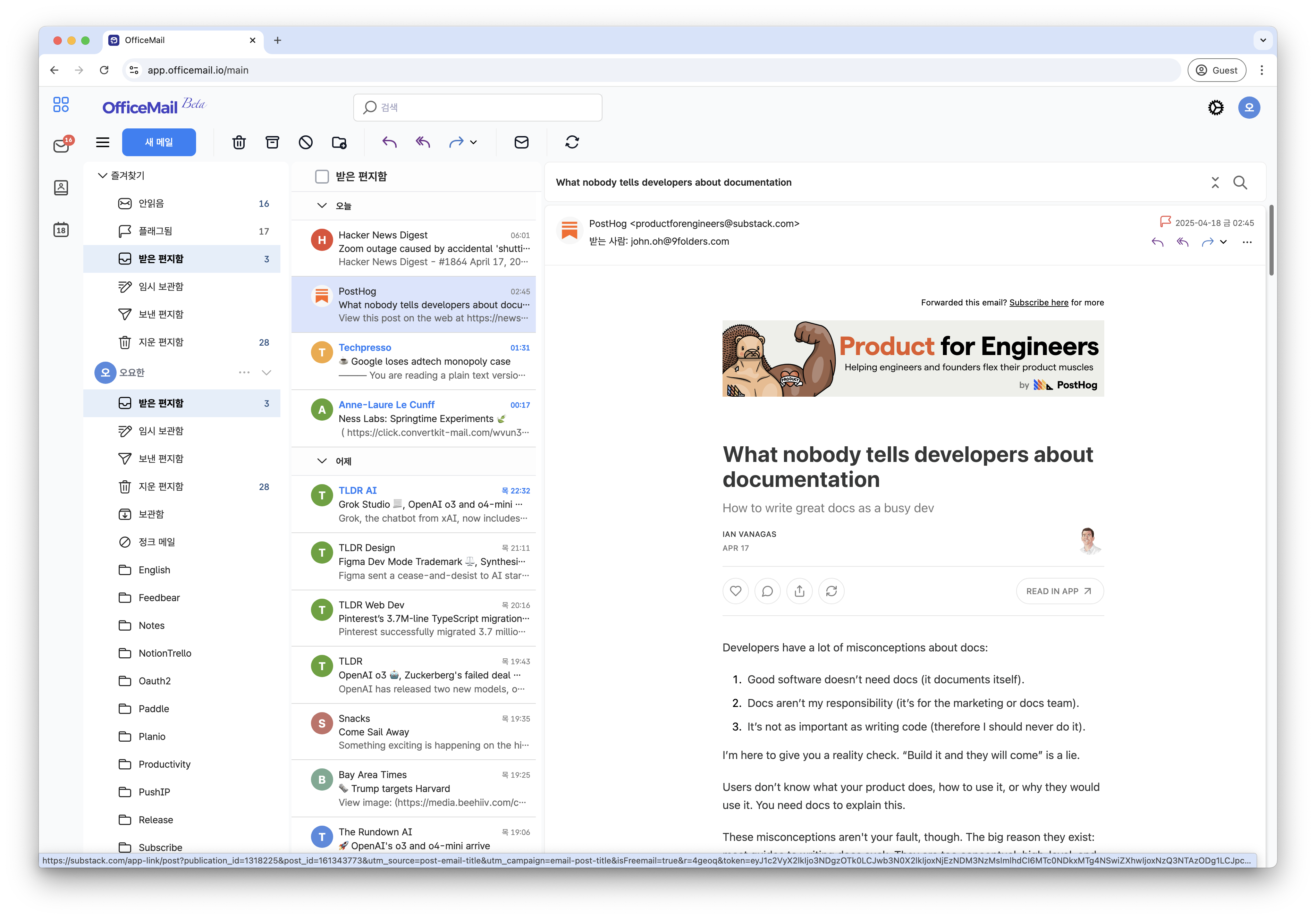Click the comment bubble icon in the post
Image resolution: width=1316 pixels, height=919 pixels.
[767, 591]
